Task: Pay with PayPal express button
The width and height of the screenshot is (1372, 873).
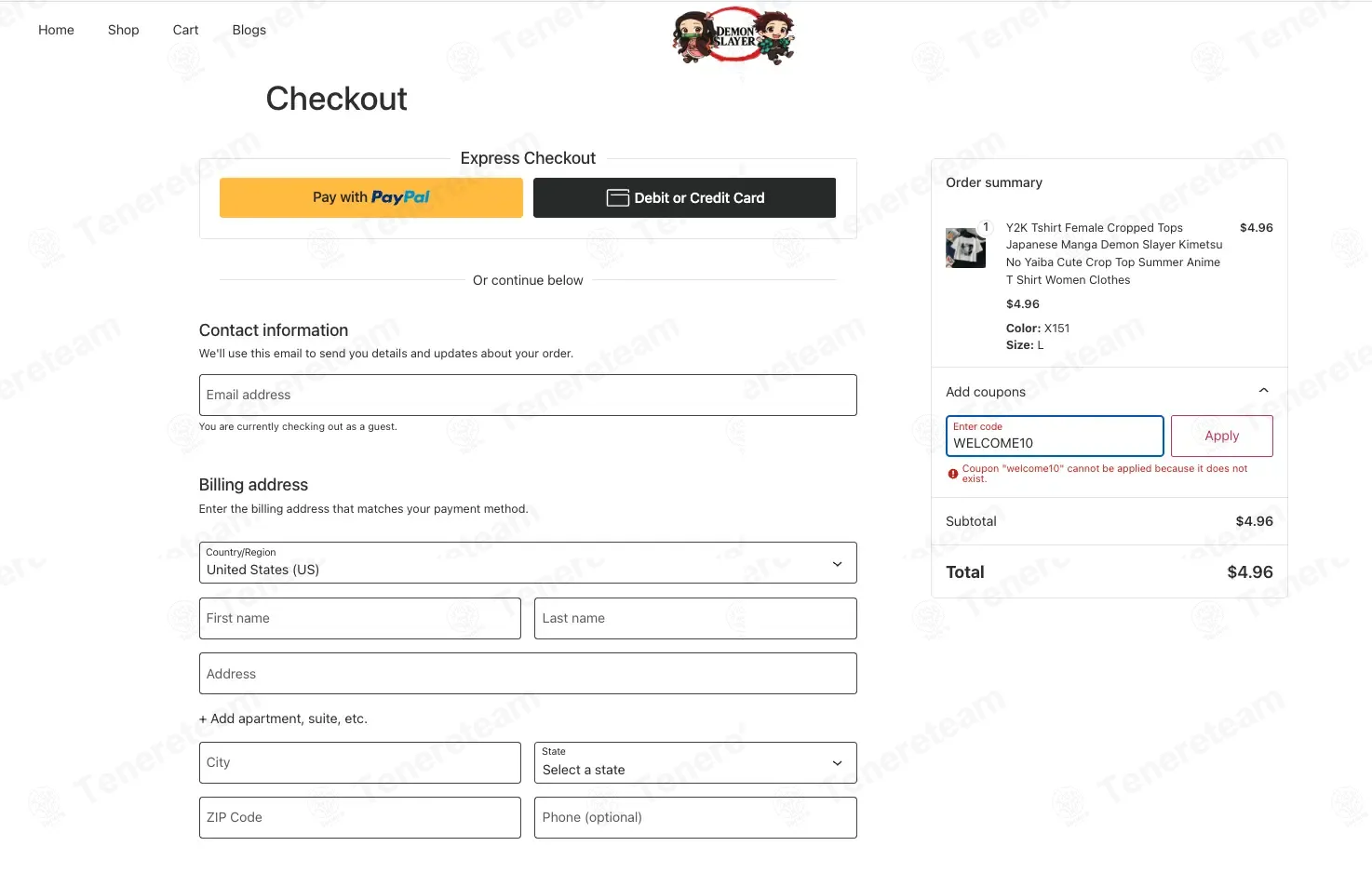Action: (370, 197)
